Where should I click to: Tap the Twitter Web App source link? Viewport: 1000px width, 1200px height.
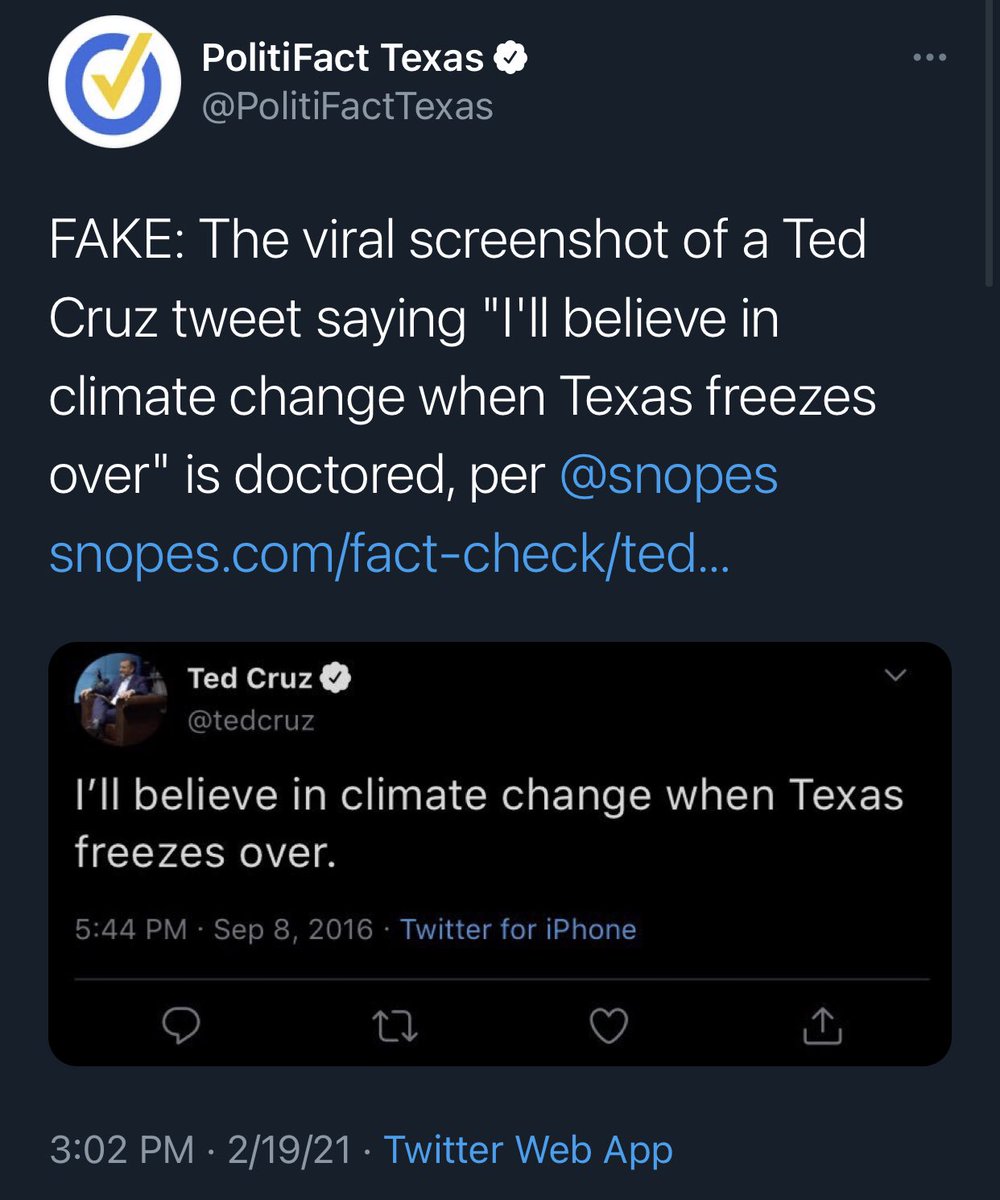pos(528,1149)
